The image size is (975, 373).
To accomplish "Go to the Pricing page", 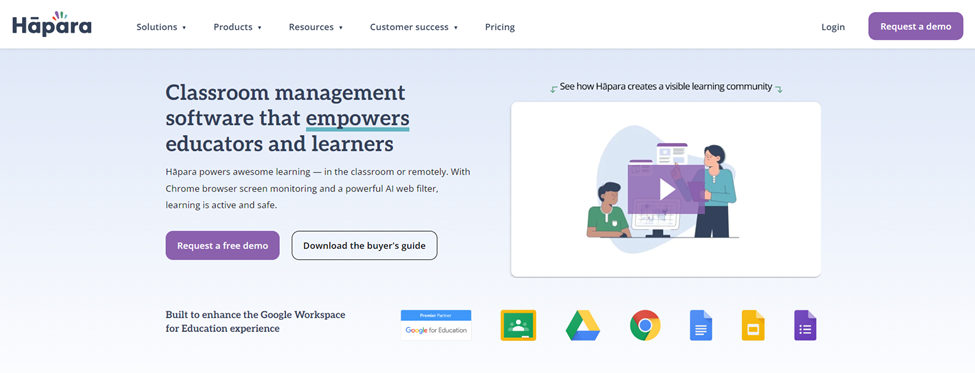I will pyautogui.click(x=500, y=27).
